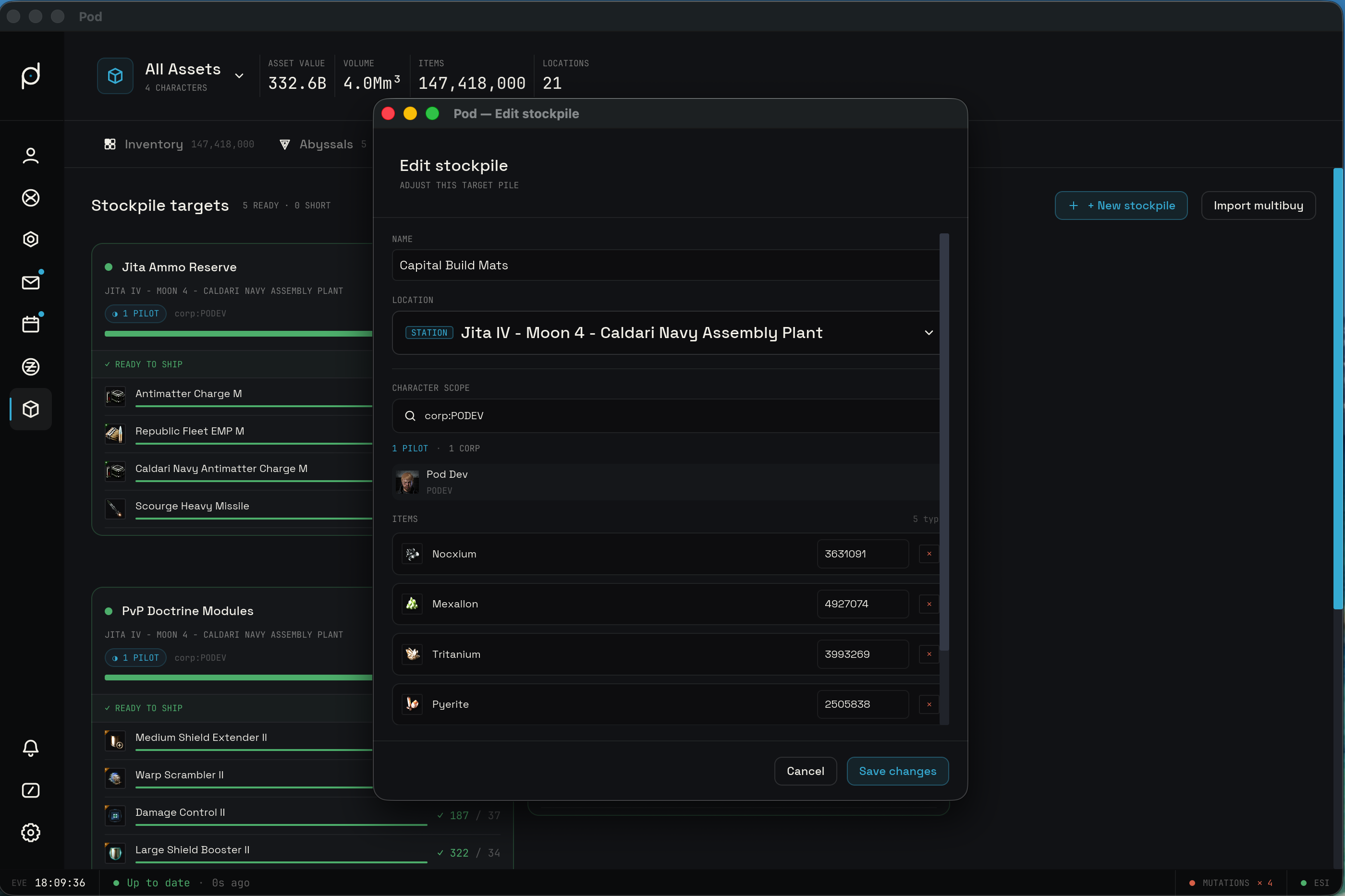This screenshot has width=1345, height=896.
Task: Click the PvP Doctrine Modules title
Action: pos(187,611)
